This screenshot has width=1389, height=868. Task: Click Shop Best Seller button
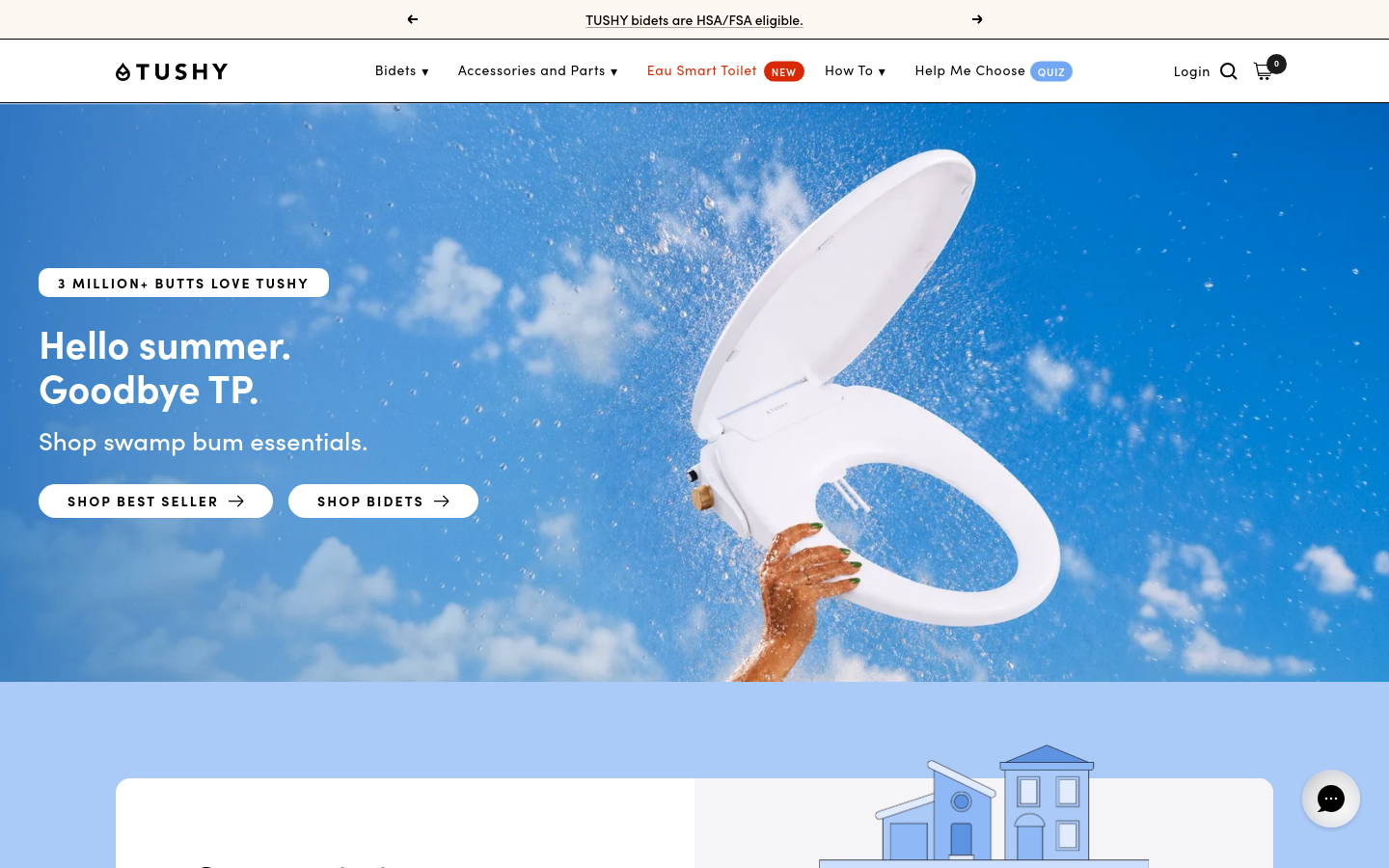(x=155, y=502)
